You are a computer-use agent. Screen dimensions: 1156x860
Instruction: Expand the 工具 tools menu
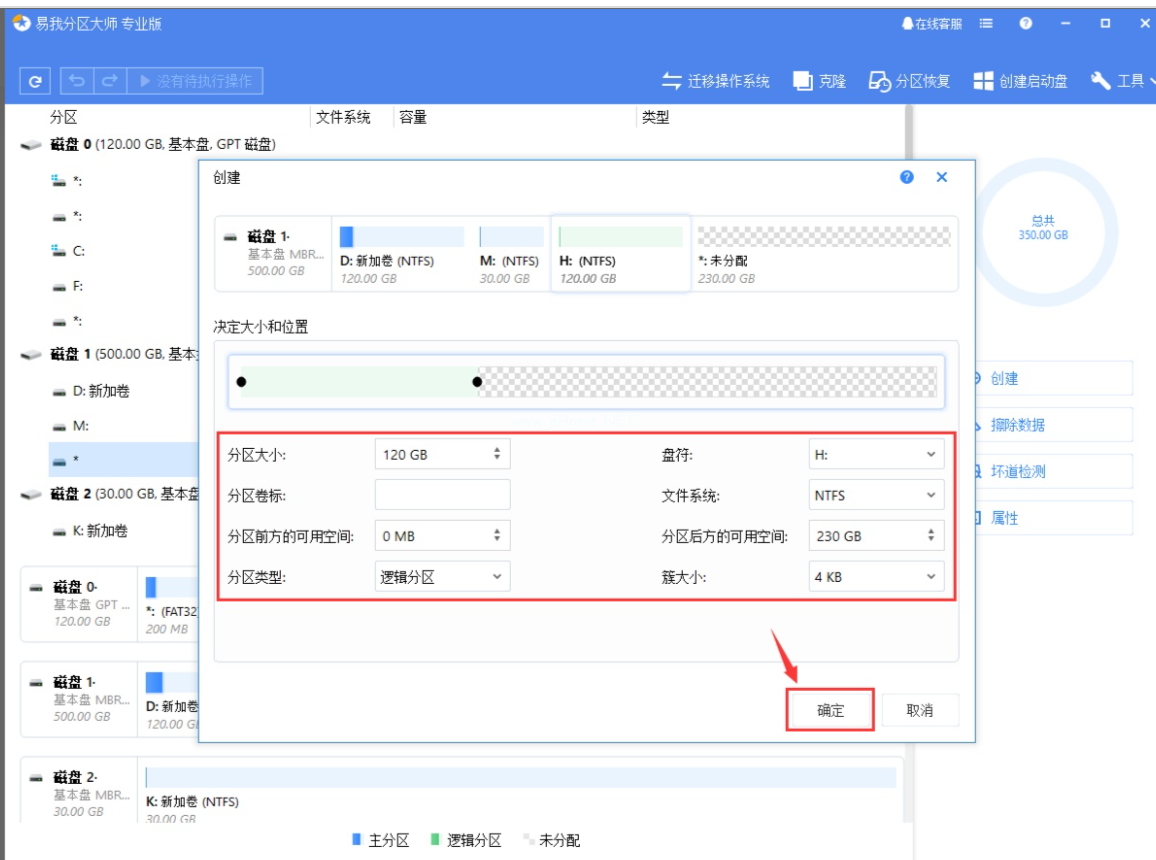click(1118, 81)
